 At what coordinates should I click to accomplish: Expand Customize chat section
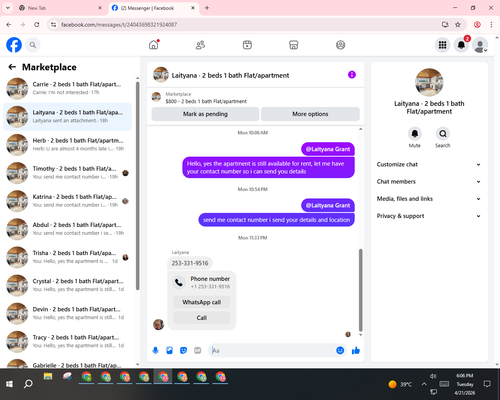(429, 164)
